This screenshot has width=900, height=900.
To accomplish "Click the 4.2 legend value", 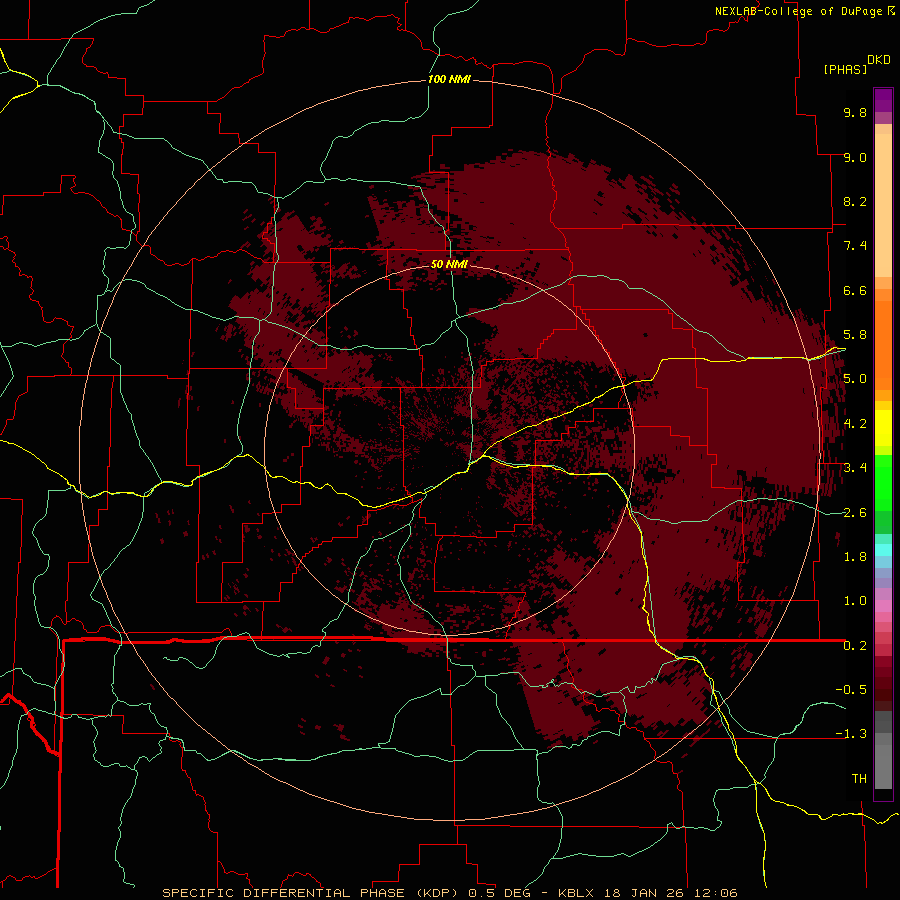I will pos(855,424).
